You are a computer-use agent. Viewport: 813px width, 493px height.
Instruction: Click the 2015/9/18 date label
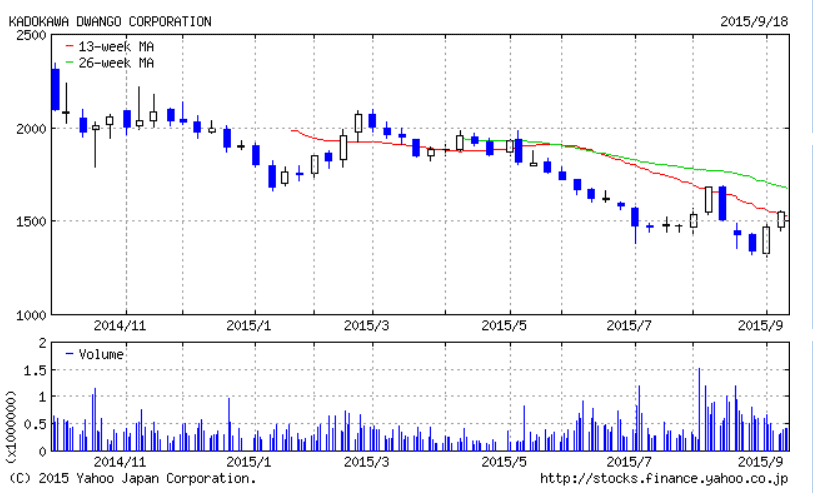[x=754, y=22]
